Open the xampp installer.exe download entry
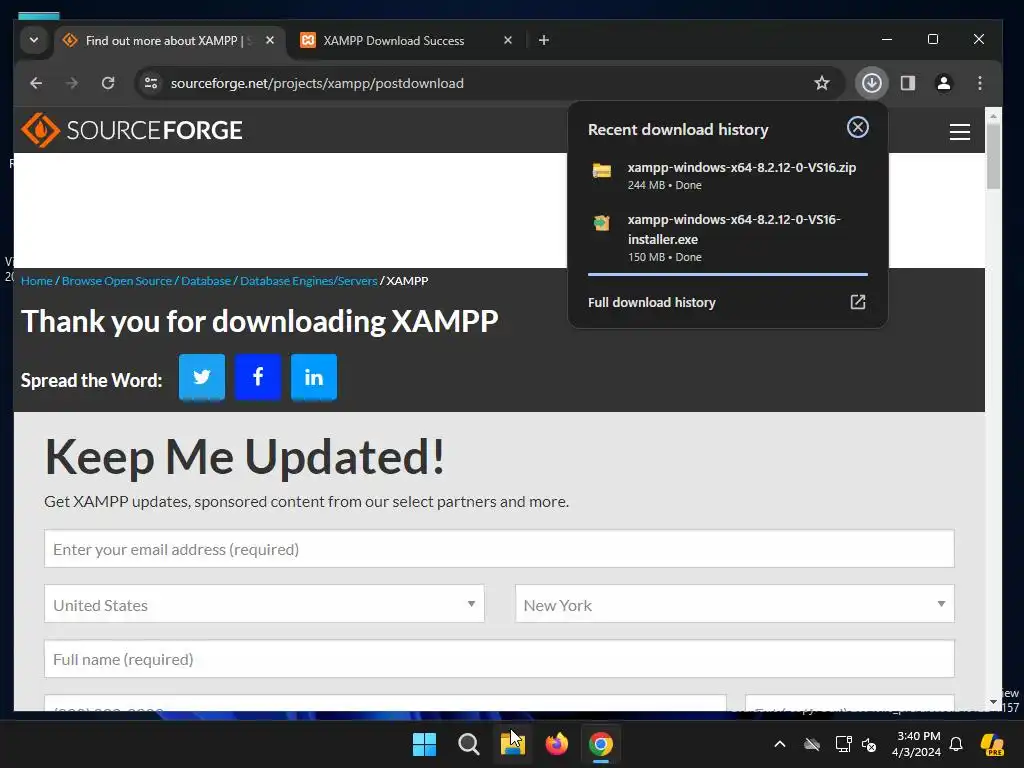Screen dimensions: 1024x768 (728, 237)
